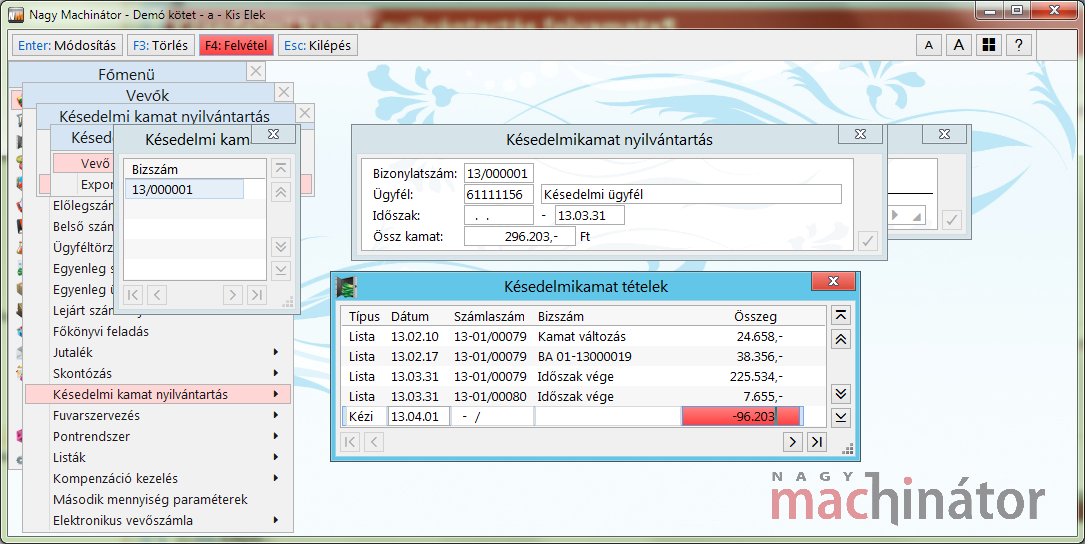Select the BA 01-13000019 row
Image resolution: width=1085 pixels, height=544 pixels.
click(x=583, y=356)
